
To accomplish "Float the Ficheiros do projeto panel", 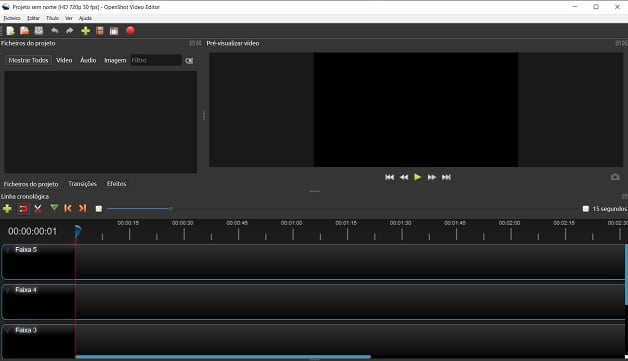I will pos(192,43).
